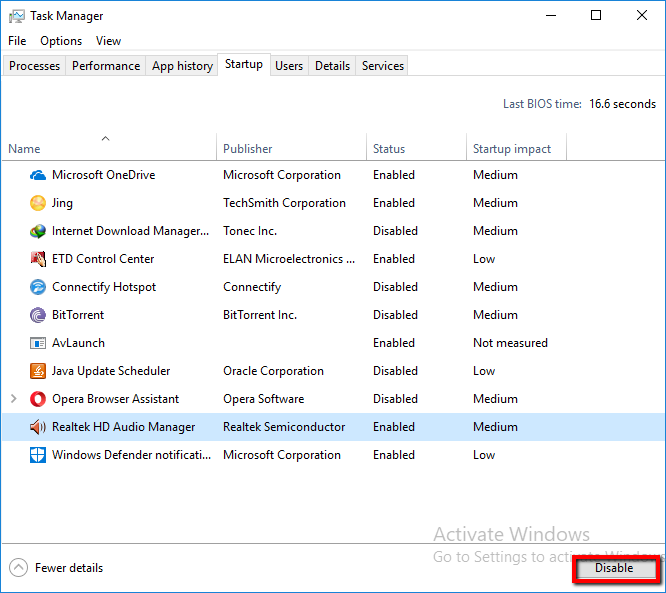Click the Realtek Semiconductor publisher cell
Screen dimensions: 666x593
click(284, 427)
